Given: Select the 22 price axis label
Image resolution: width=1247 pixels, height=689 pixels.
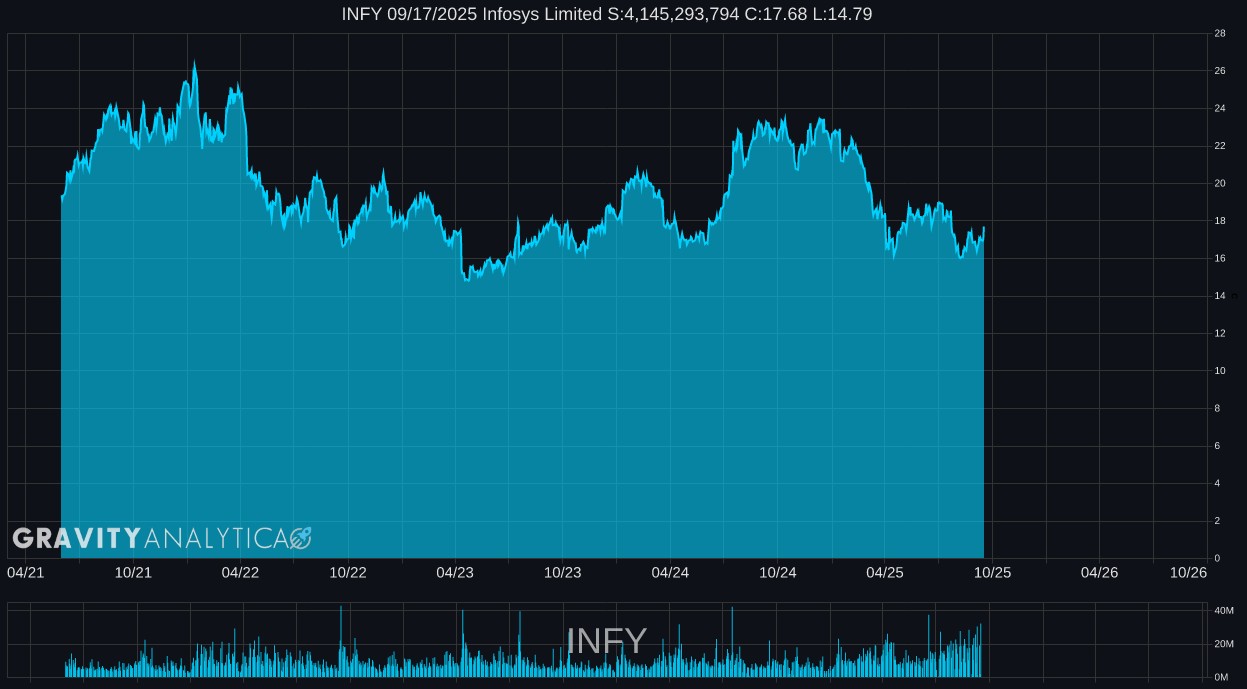Looking at the screenshot, I should pyautogui.click(x=1220, y=146).
